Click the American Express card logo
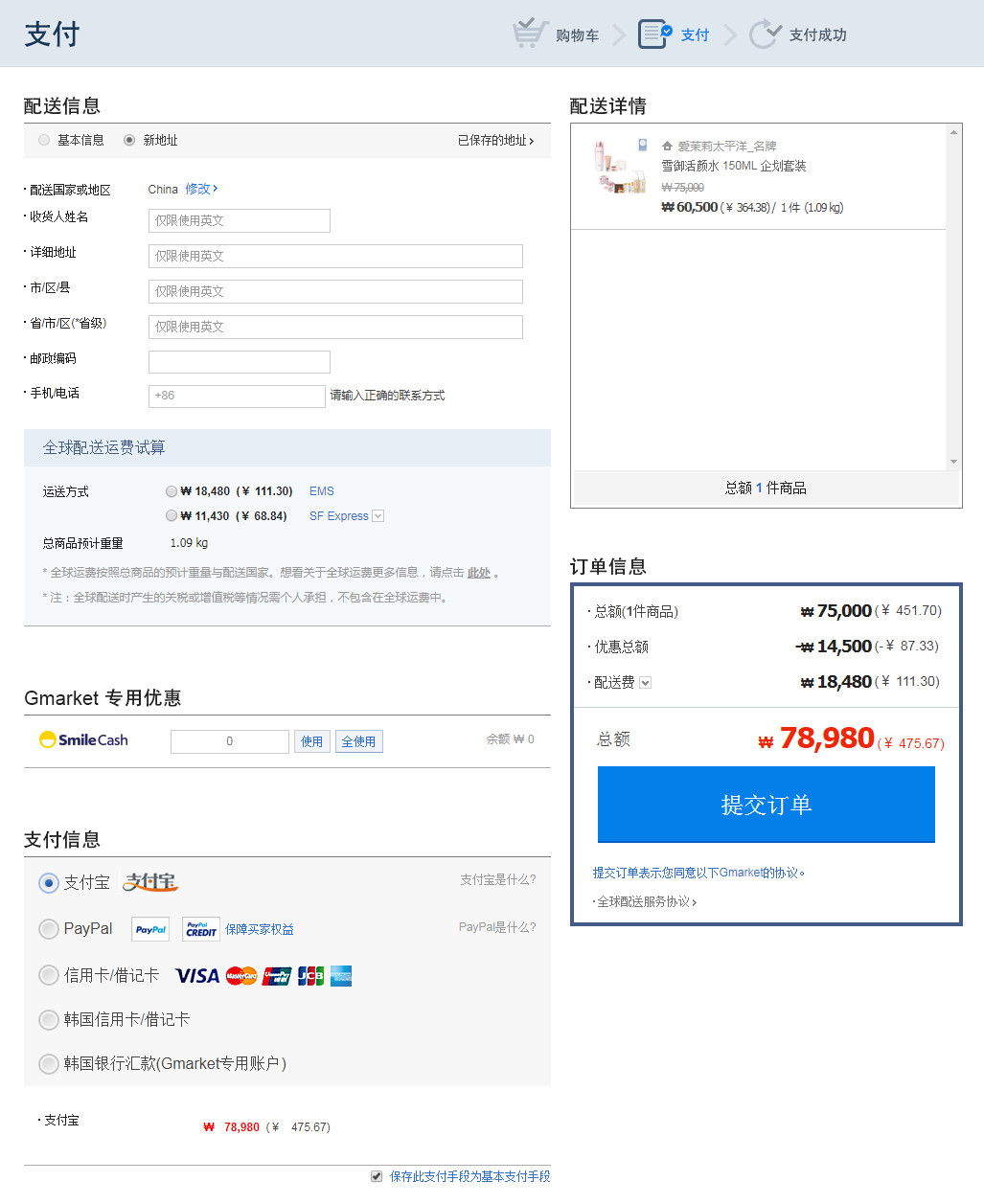 [341, 976]
